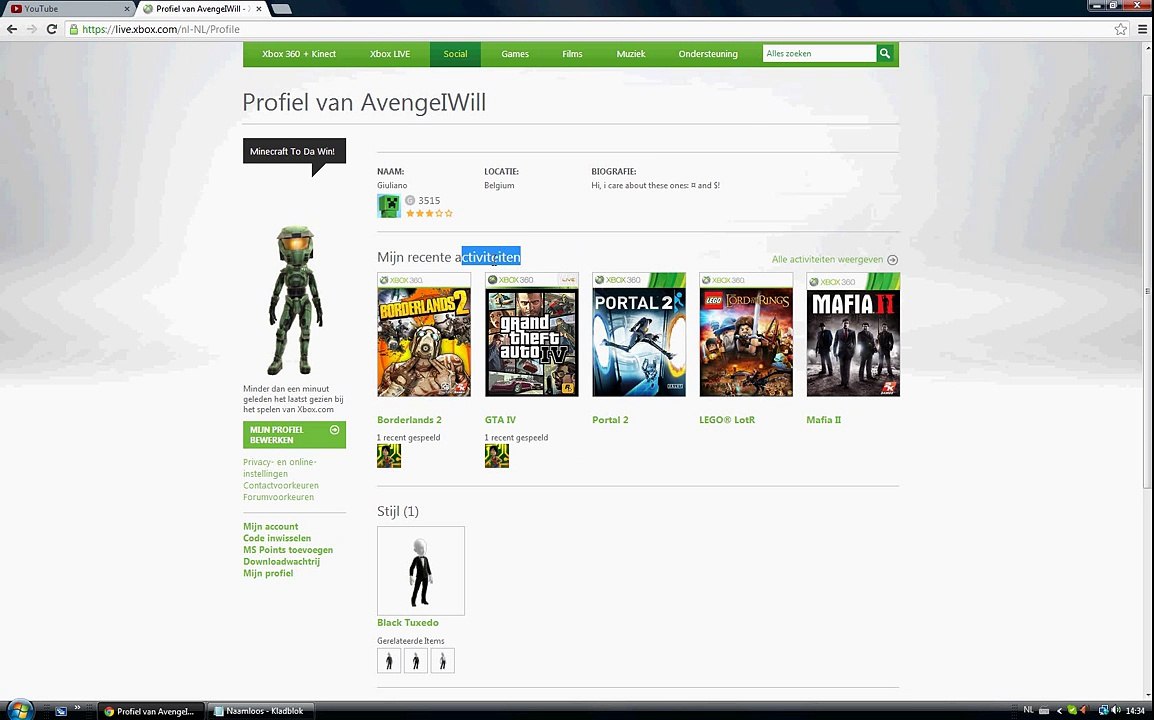Click friend gamerpic under GTA IV

(x=497, y=456)
